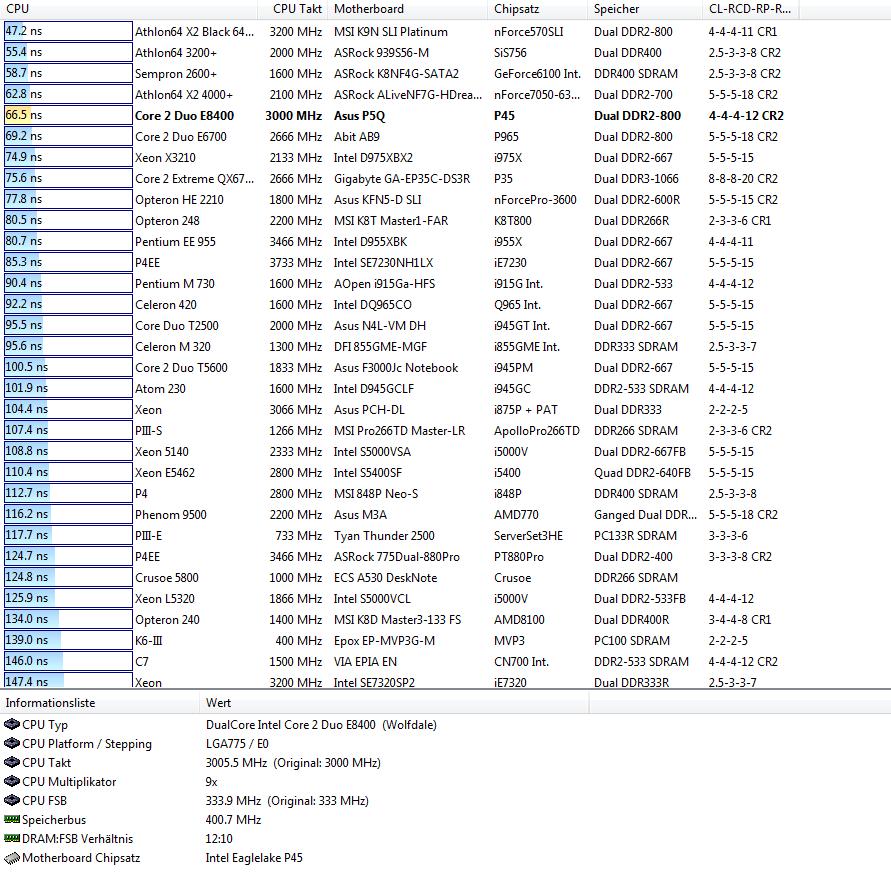Click LGA775 / E0 value
The height and width of the screenshot is (874, 891).
[237, 744]
